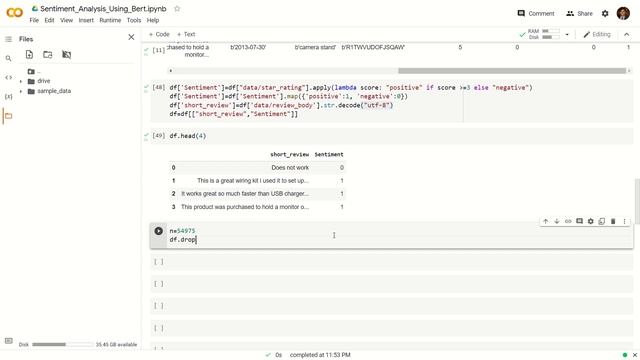Open the search sidebar icon

(8, 58)
